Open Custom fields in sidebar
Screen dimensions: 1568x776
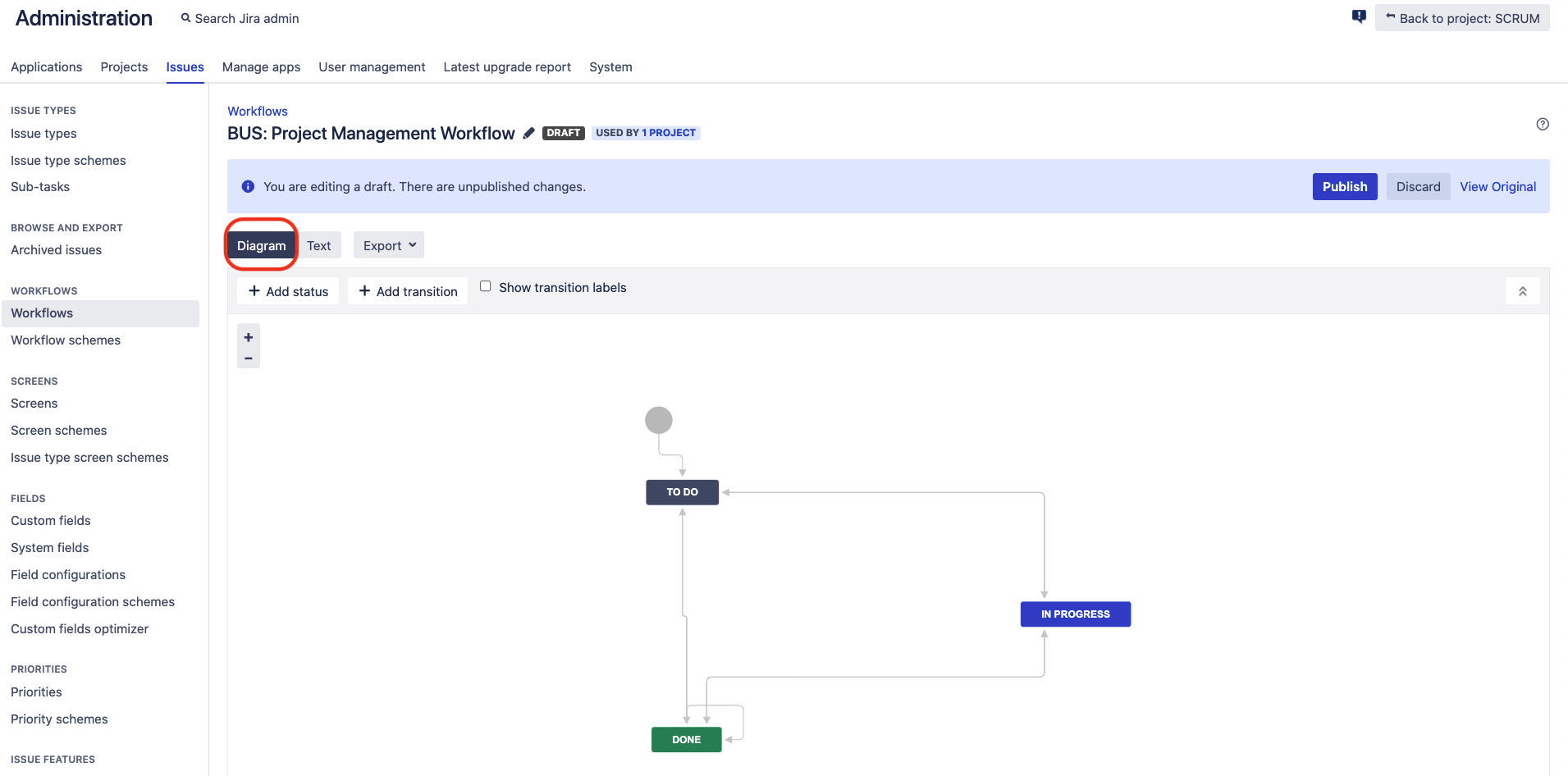tap(51, 521)
